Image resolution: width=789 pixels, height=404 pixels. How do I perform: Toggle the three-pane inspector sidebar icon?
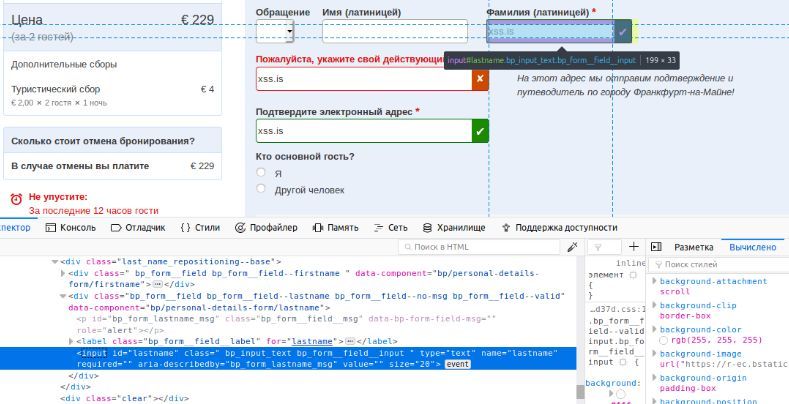coord(656,247)
